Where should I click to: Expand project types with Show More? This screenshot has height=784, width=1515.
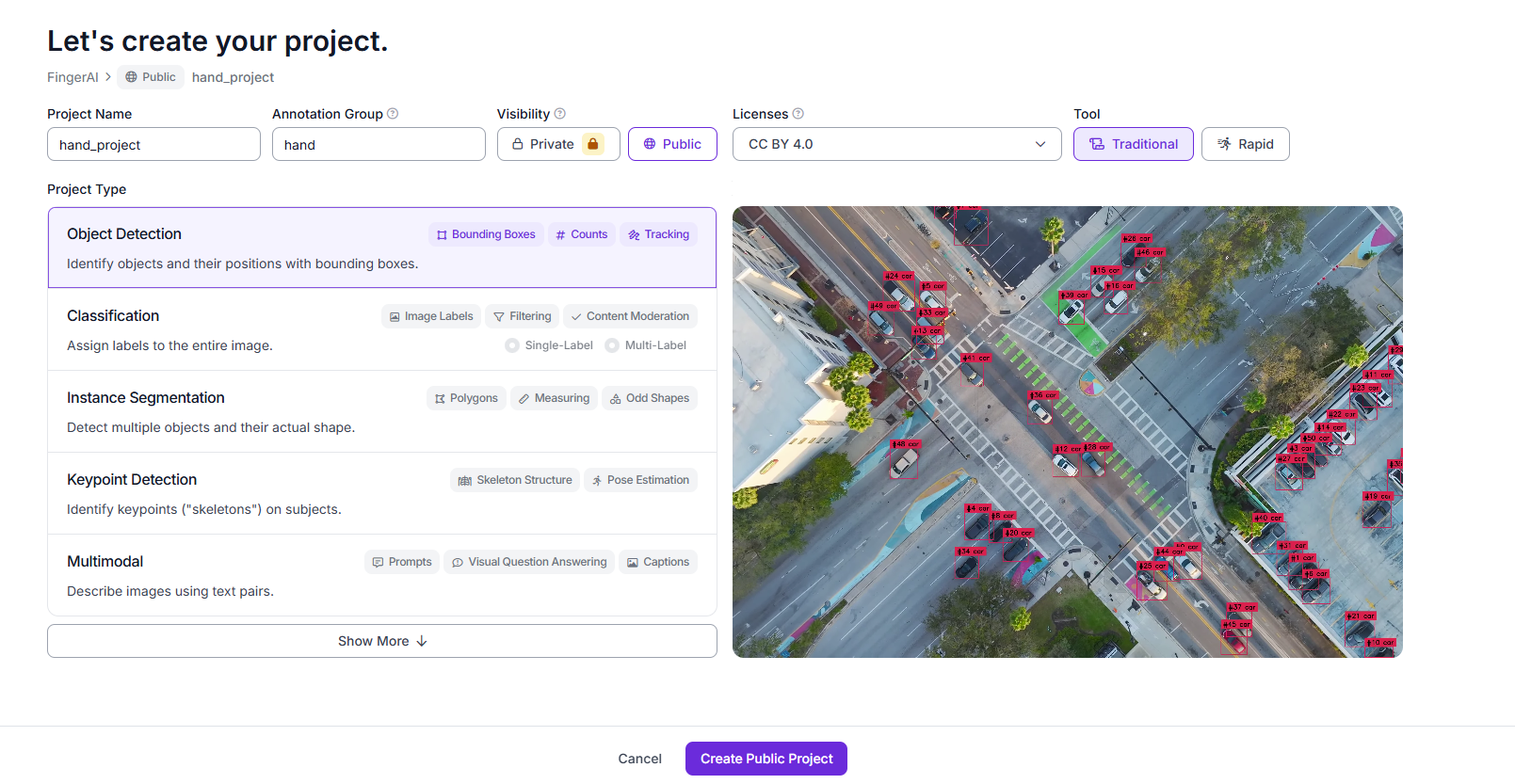pyautogui.click(x=381, y=641)
